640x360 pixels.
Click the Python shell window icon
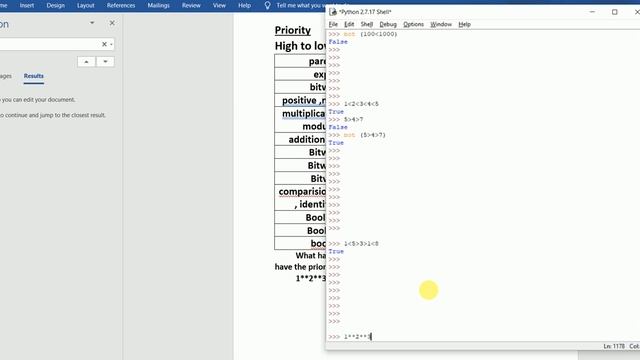pos(333,12)
